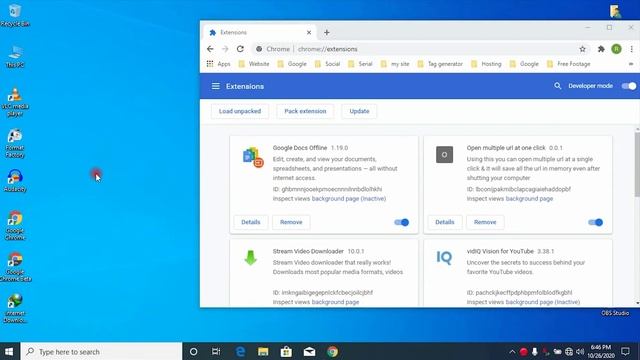
Task: Open Mail app from taskbar
Action: coord(309,351)
